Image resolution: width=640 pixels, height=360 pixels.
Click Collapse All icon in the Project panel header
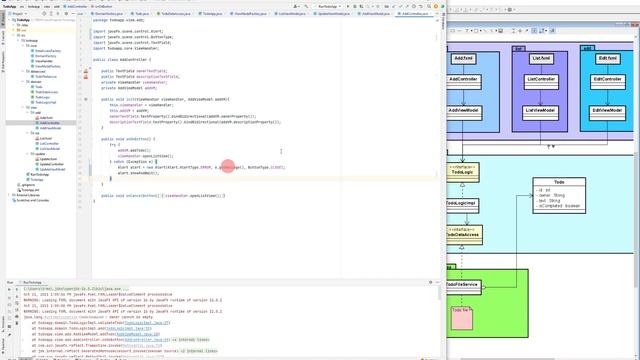[x=58, y=13]
